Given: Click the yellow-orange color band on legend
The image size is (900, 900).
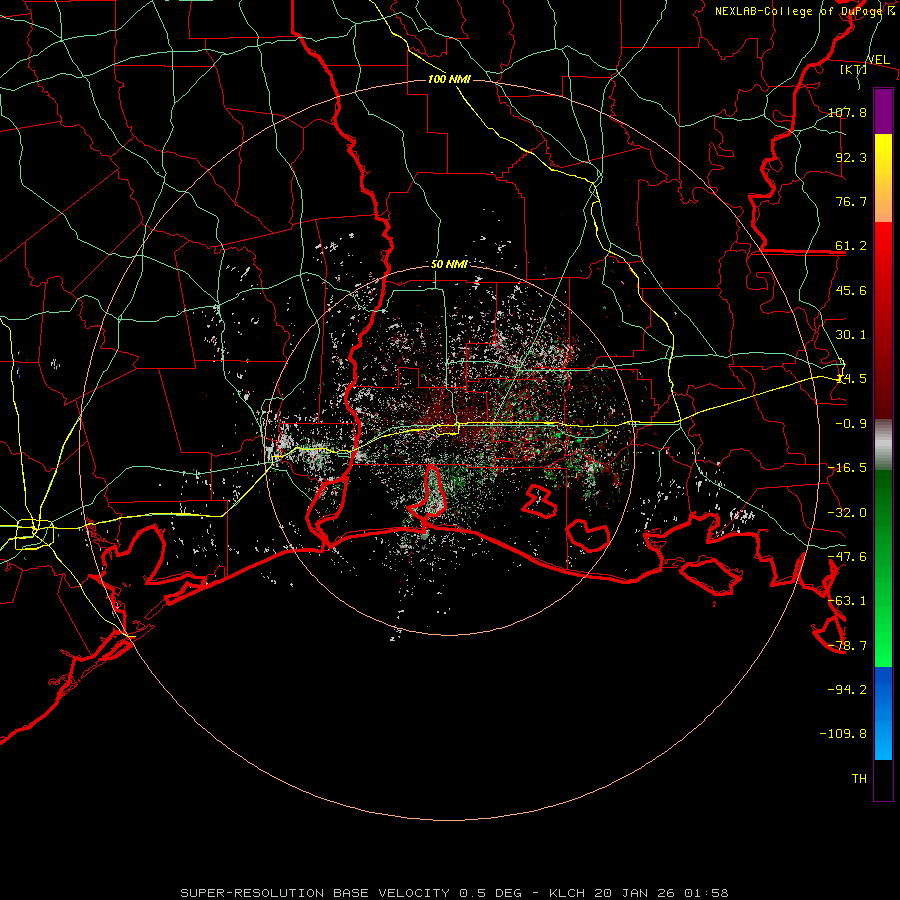Looking at the screenshot, I should (883, 178).
